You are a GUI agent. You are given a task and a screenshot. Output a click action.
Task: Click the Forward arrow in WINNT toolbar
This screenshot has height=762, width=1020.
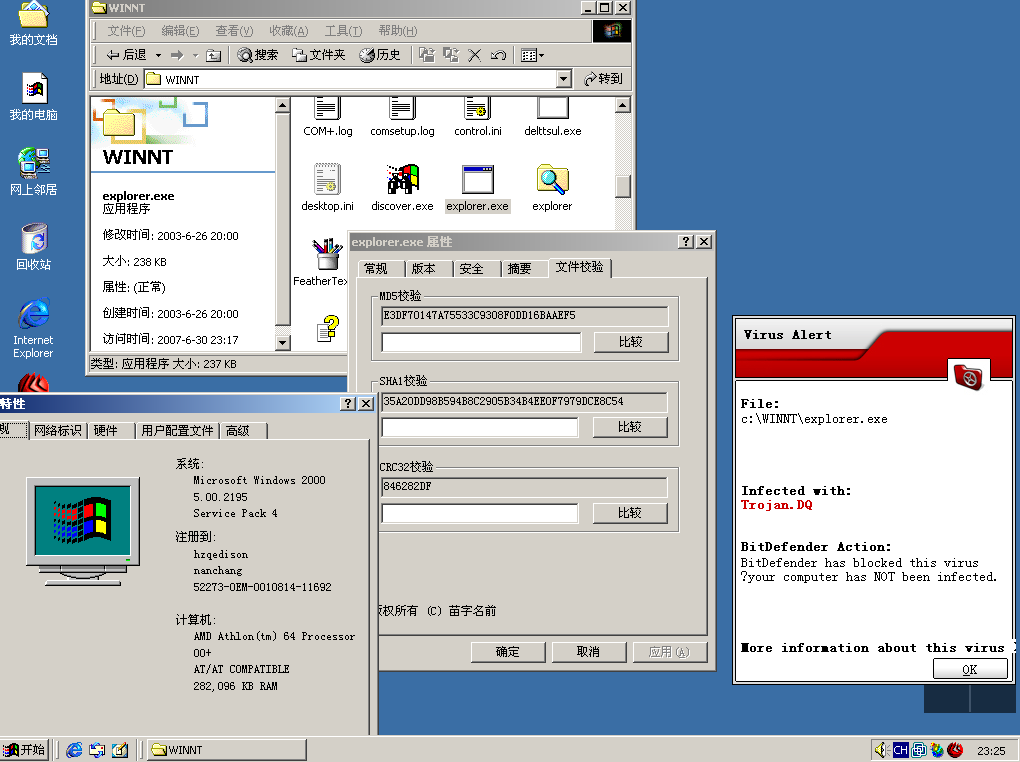coord(177,55)
